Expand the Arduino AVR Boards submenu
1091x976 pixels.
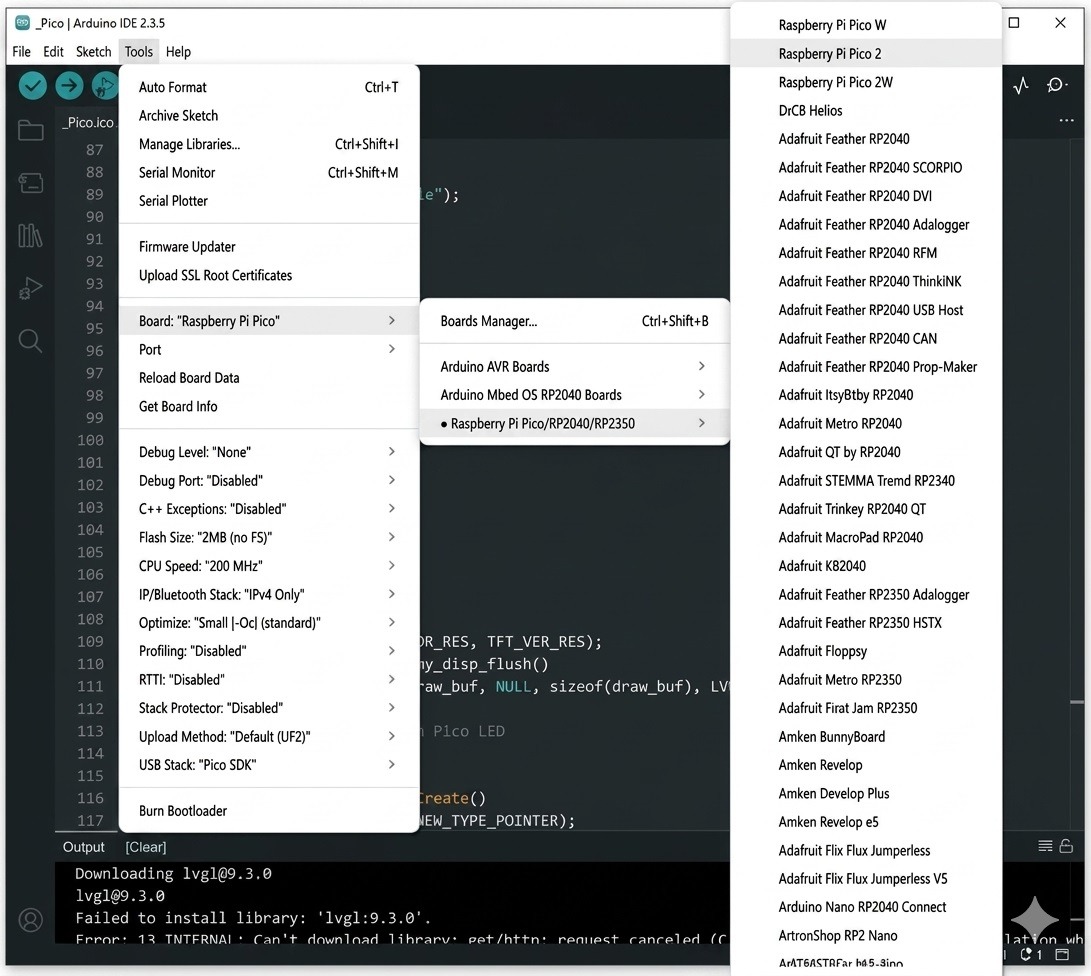(x=575, y=367)
